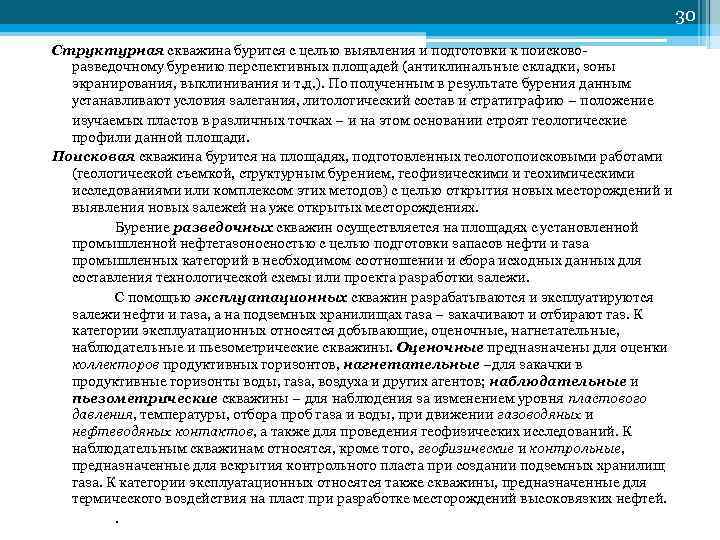Image resolution: width=720 pixels, height=540 pixels.
Task: Click phrase "месторождений высоковязких нефтей."
Action: click(540, 499)
